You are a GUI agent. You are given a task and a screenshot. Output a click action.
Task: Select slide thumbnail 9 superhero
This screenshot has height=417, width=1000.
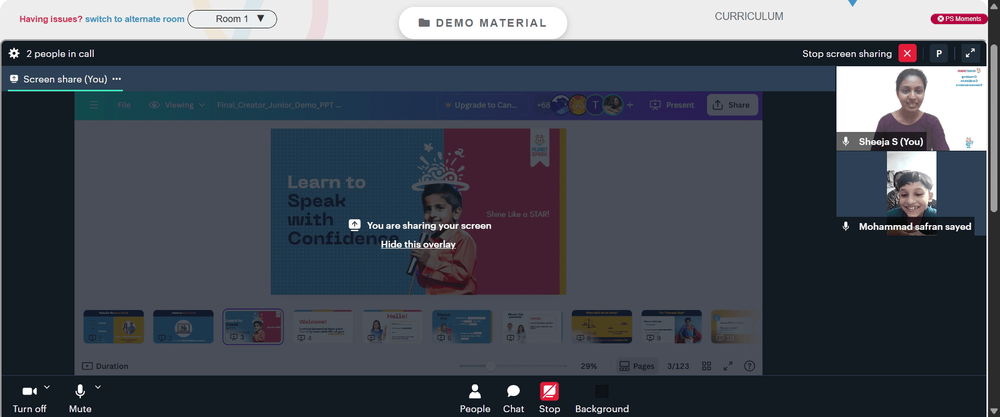672,327
